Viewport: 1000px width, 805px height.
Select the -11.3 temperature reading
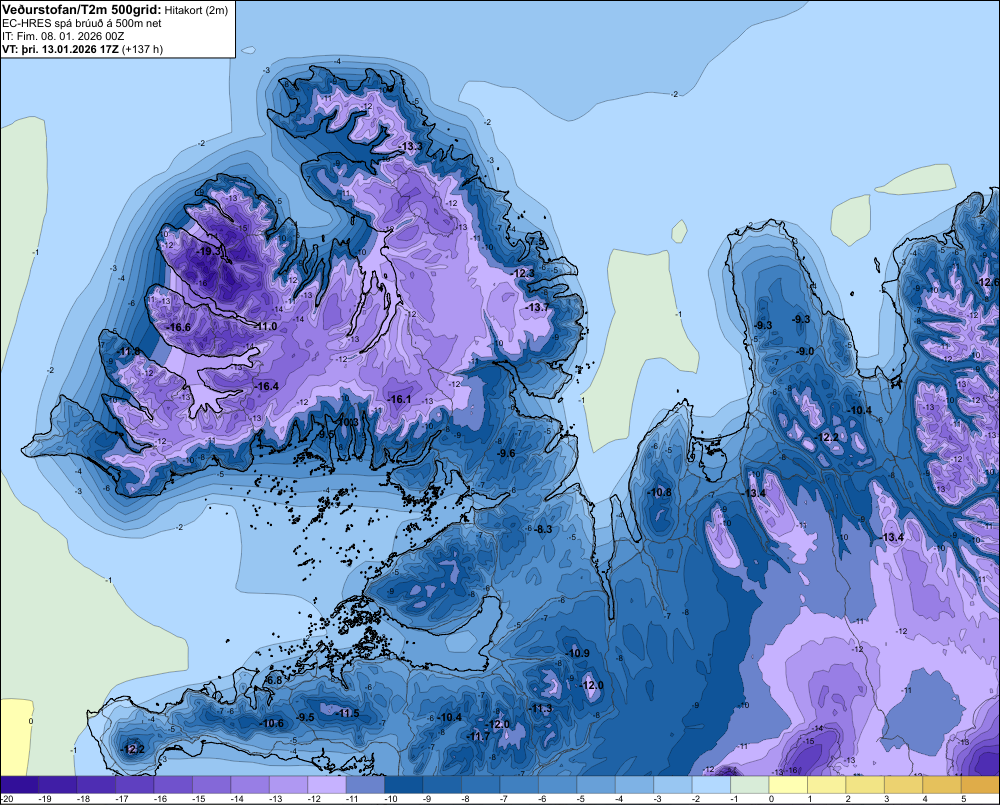click(540, 709)
